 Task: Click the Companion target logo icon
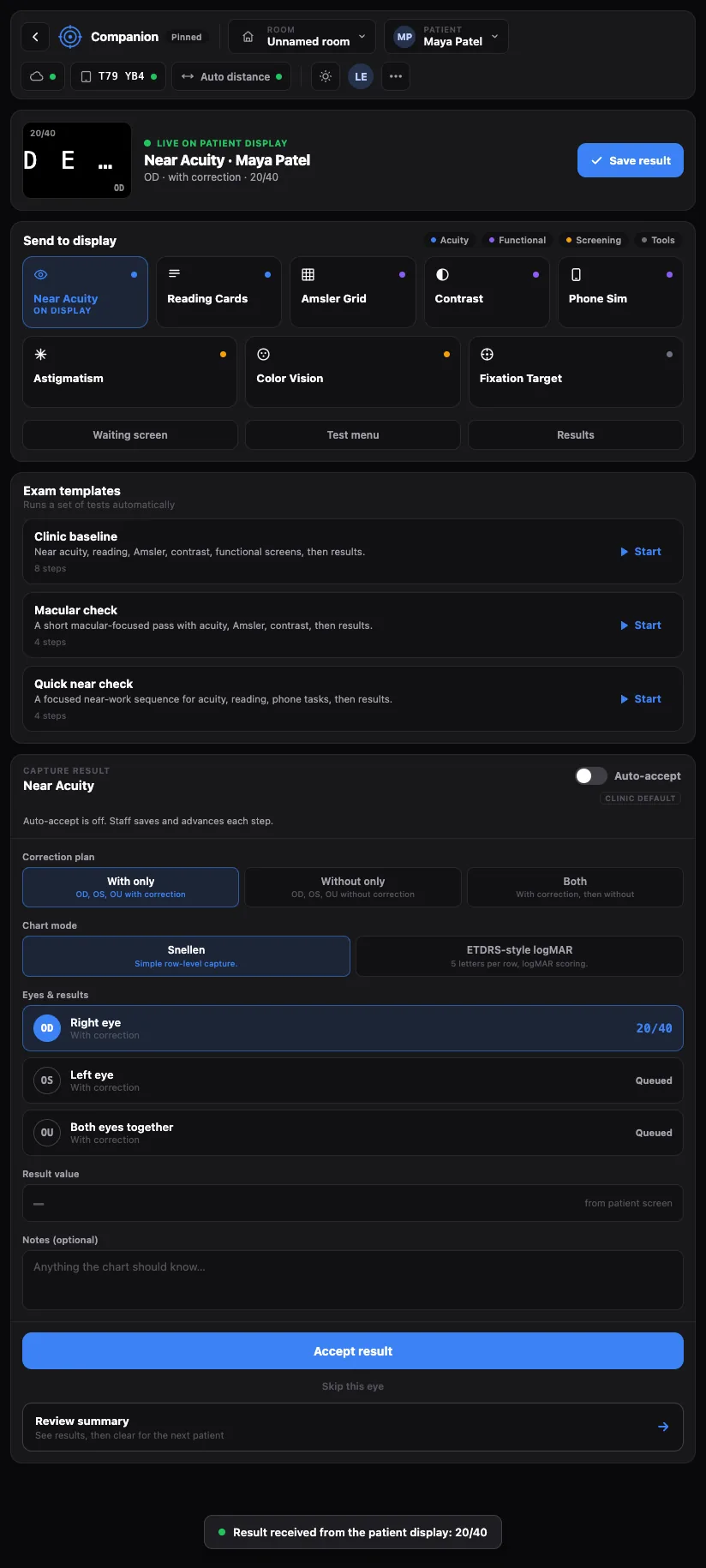coord(70,37)
